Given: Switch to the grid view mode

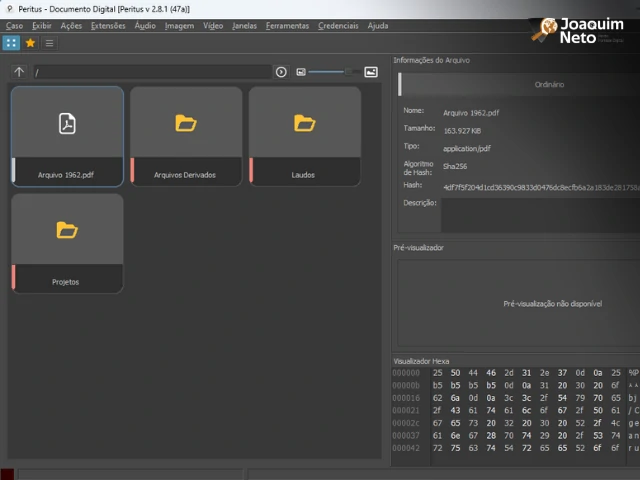Looking at the screenshot, I should pos(11,43).
